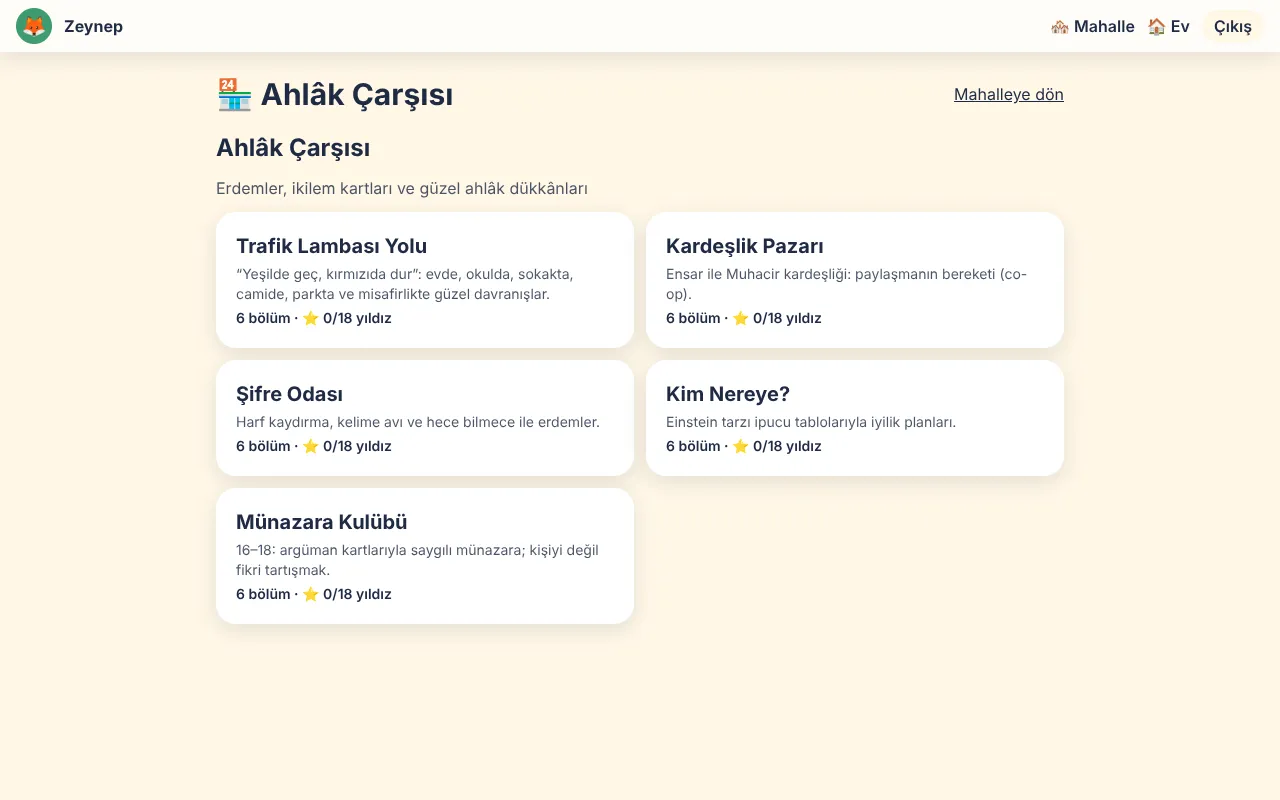Go to the Ev navigation link
This screenshot has width=1280, height=800.
1168,26
